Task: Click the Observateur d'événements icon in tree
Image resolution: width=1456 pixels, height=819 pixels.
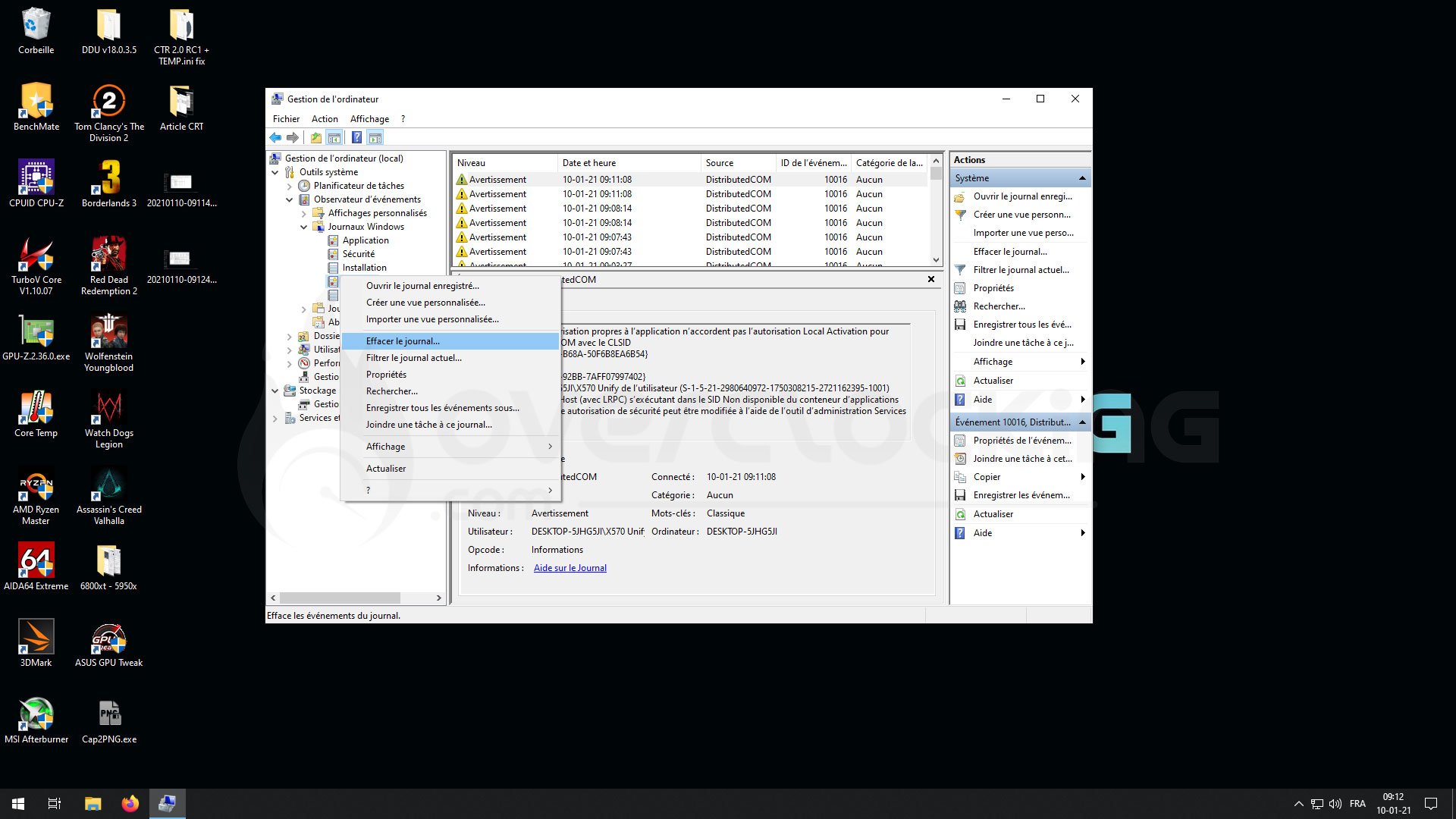Action: tap(304, 199)
